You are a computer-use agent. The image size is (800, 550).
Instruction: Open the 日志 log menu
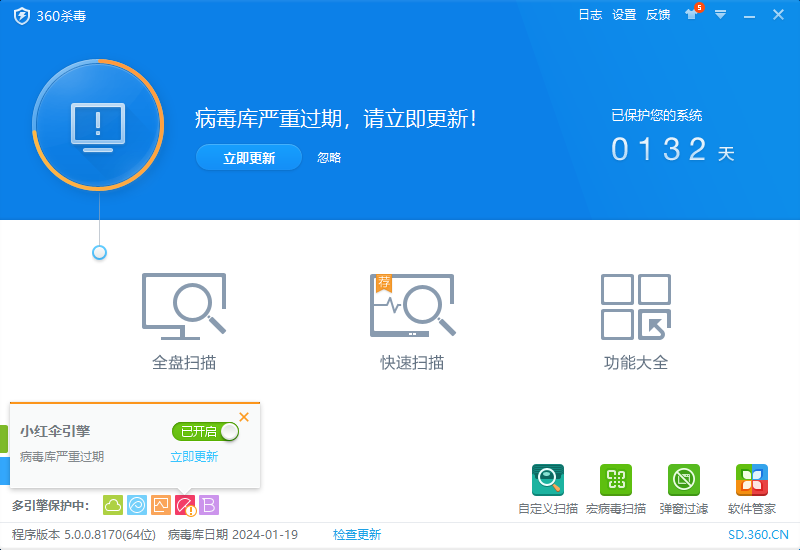pos(590,15)
